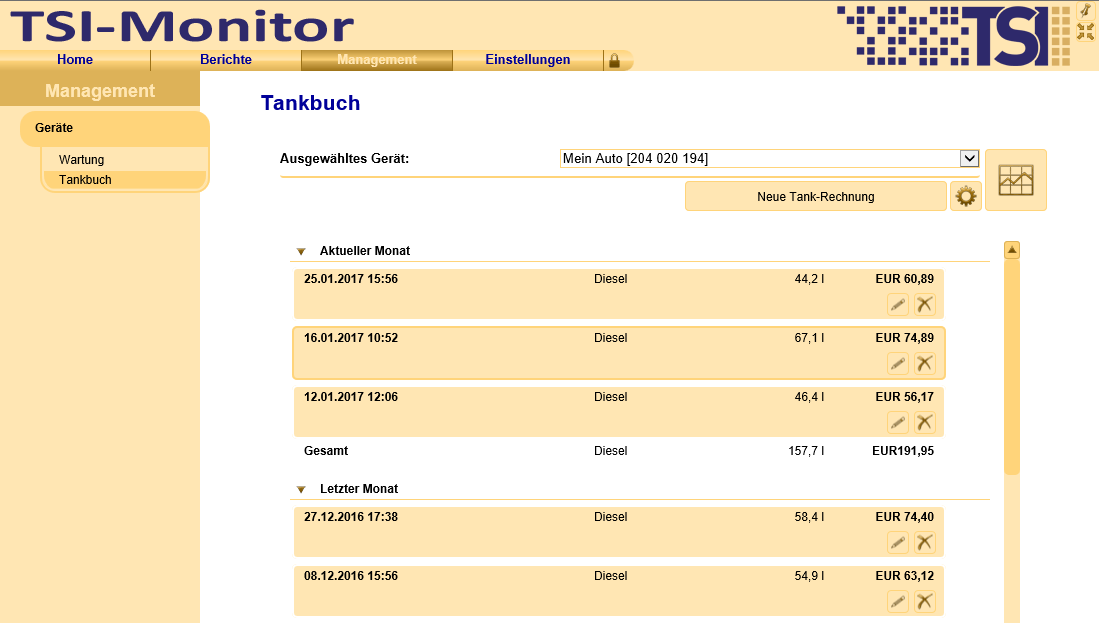
Task: Select the 25.01.2017 15:56 entry row
Action: 618,294
